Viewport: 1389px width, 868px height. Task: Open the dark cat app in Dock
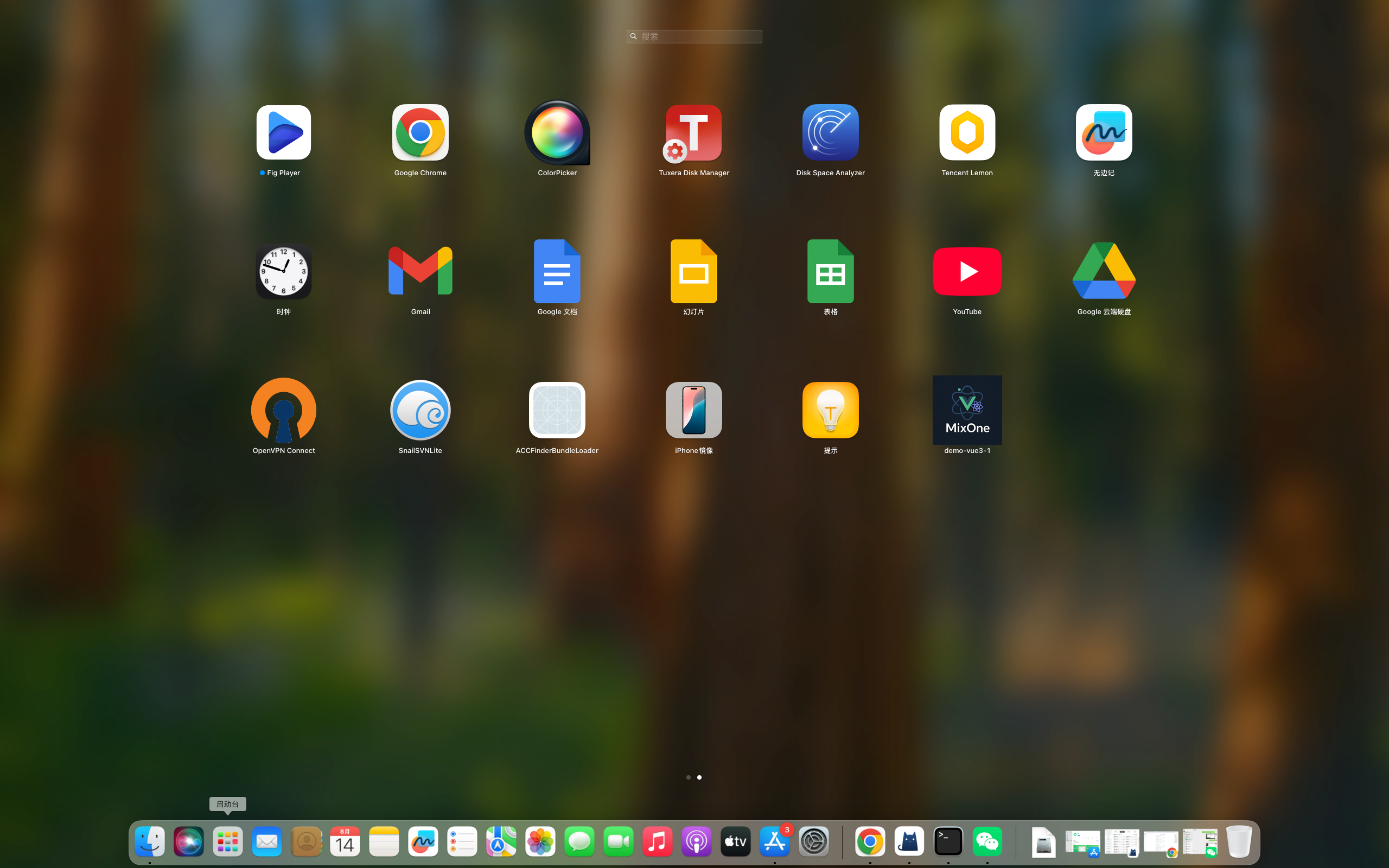tap(909, 841)
